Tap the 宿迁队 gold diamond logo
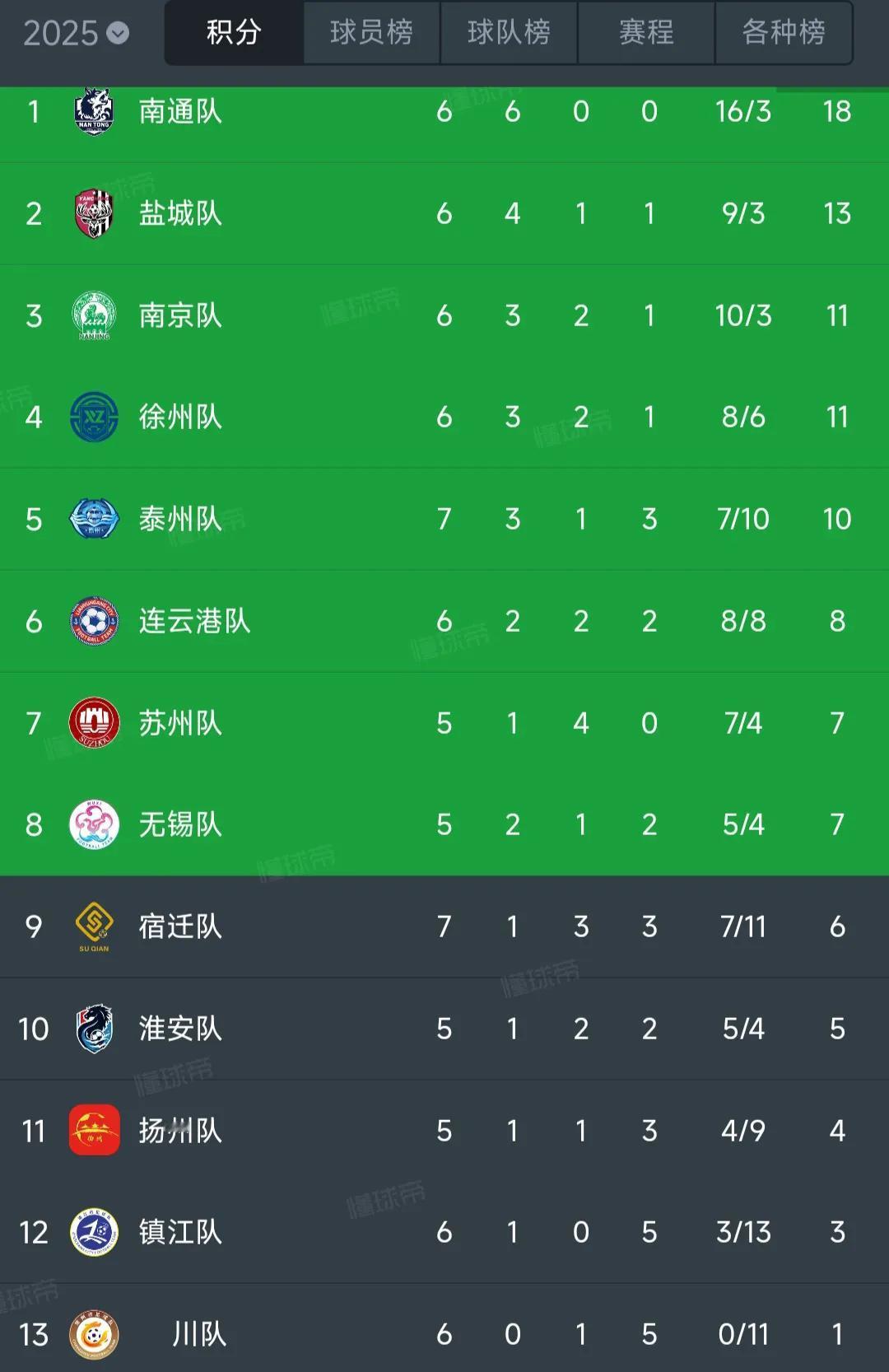The width and height of the screenshot is (889, 1372). pos(94,926)
